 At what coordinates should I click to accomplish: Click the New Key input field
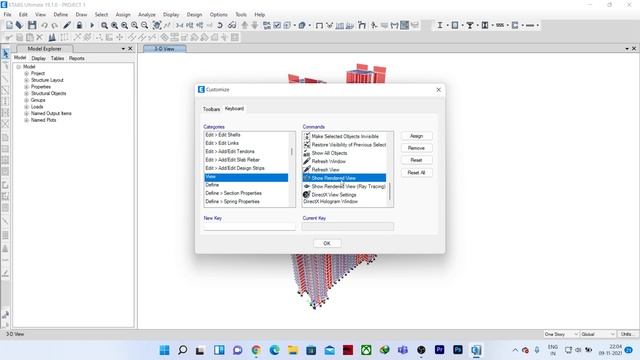[x=249, y=227]
